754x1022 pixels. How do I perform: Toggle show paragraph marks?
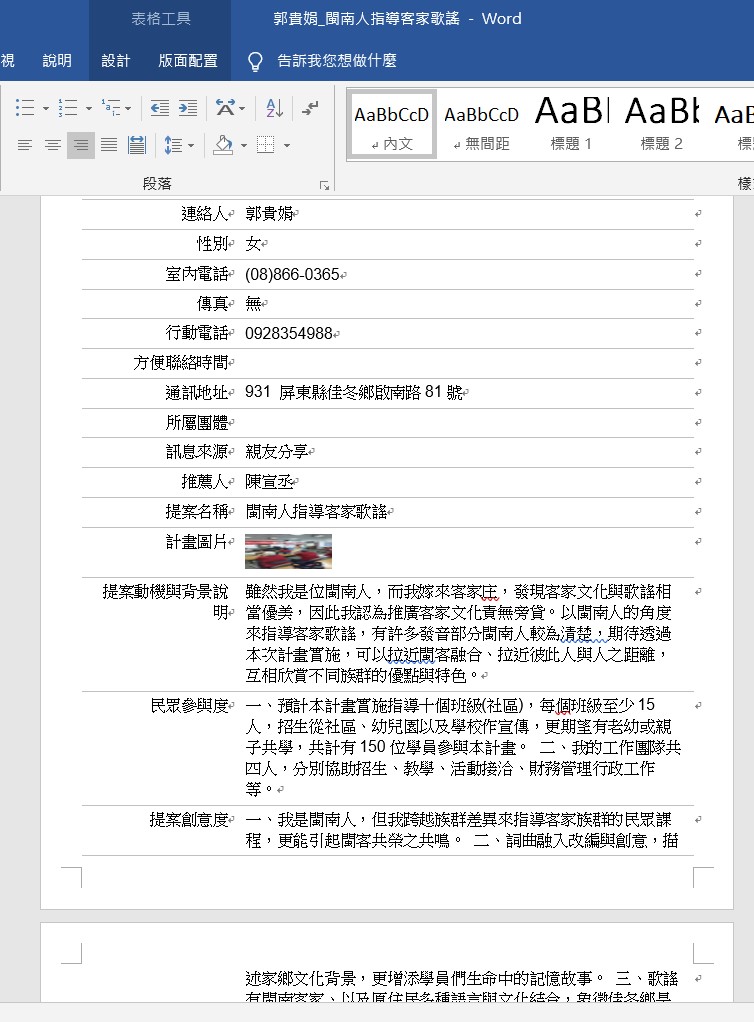pyautogui.click(x=310, y=108)
